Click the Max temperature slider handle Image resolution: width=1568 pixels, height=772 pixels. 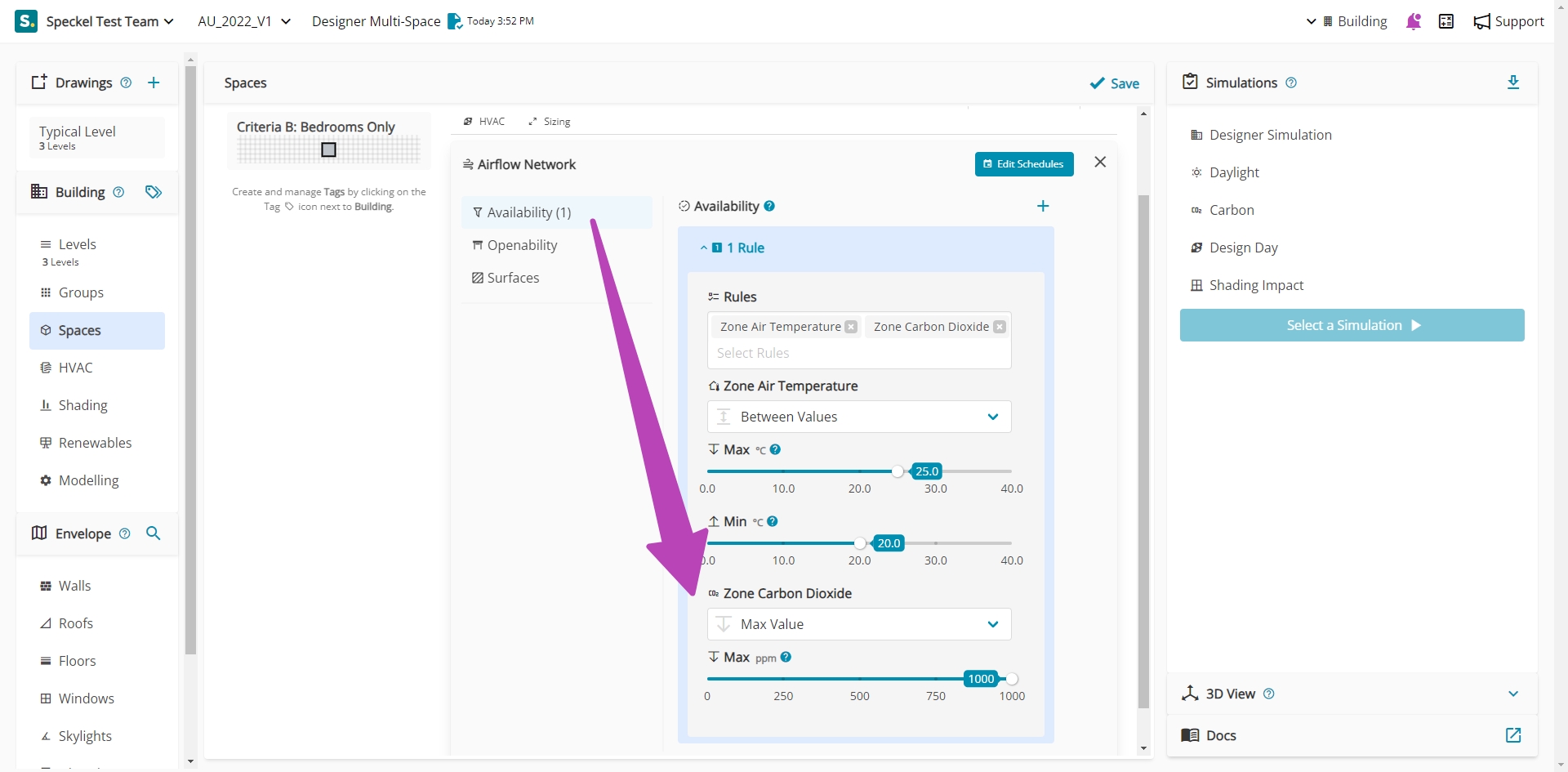(898, 471)
